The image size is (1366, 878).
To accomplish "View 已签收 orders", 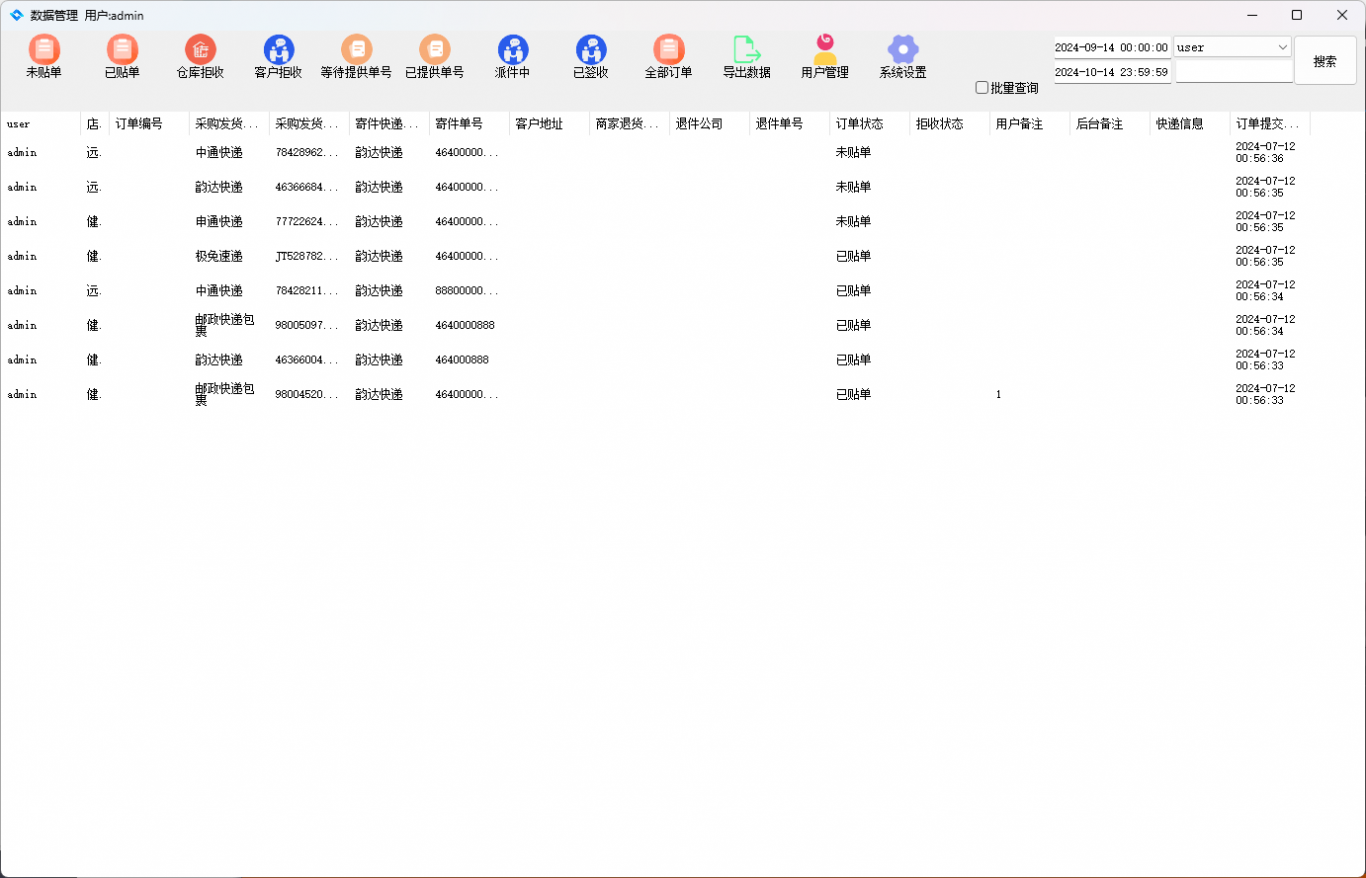I will pos(590,57).
